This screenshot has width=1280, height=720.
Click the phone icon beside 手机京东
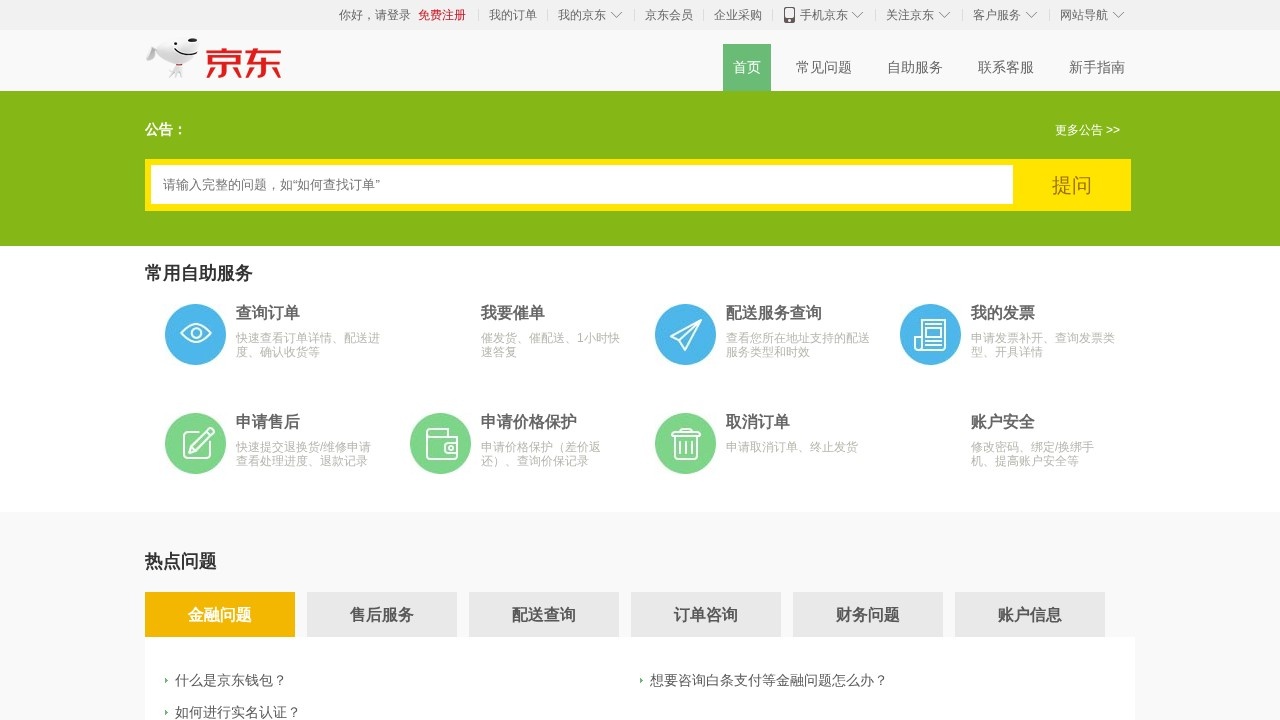click(x=789, y=15)
